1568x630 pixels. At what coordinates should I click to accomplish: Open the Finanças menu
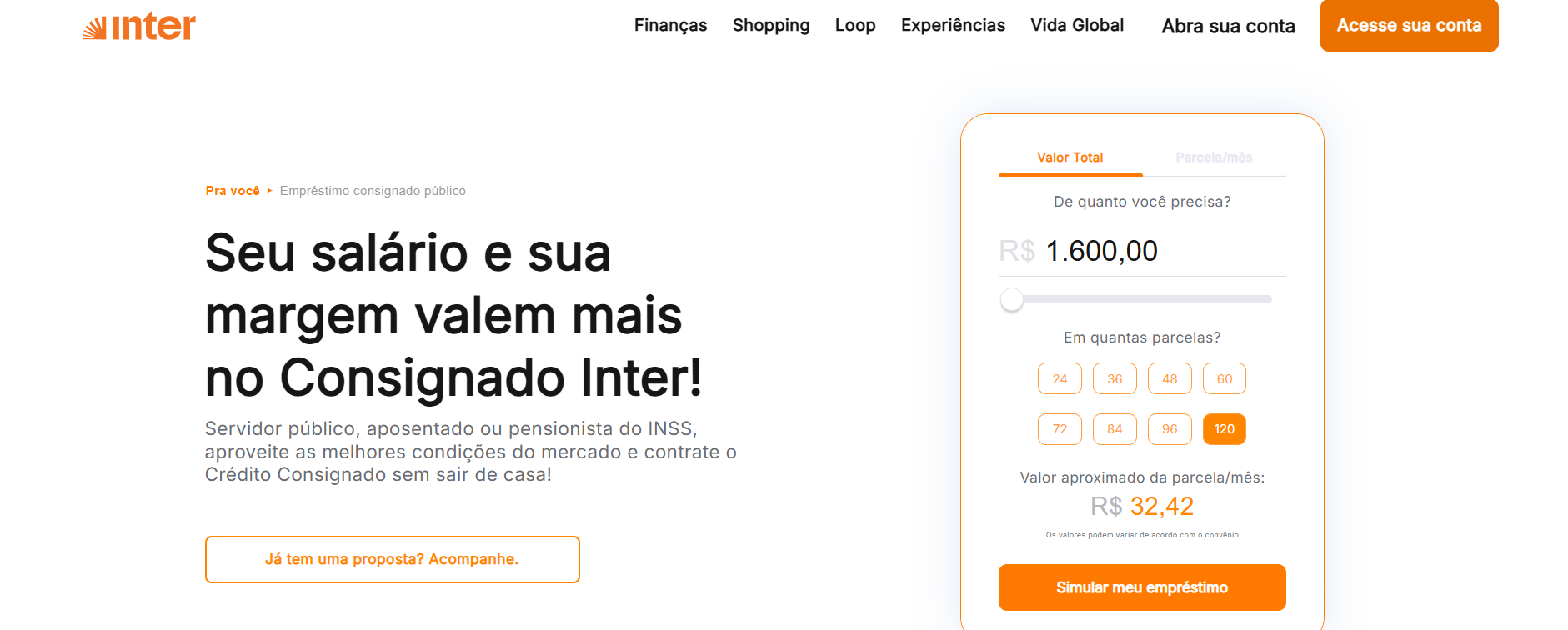tap(670, 26)
